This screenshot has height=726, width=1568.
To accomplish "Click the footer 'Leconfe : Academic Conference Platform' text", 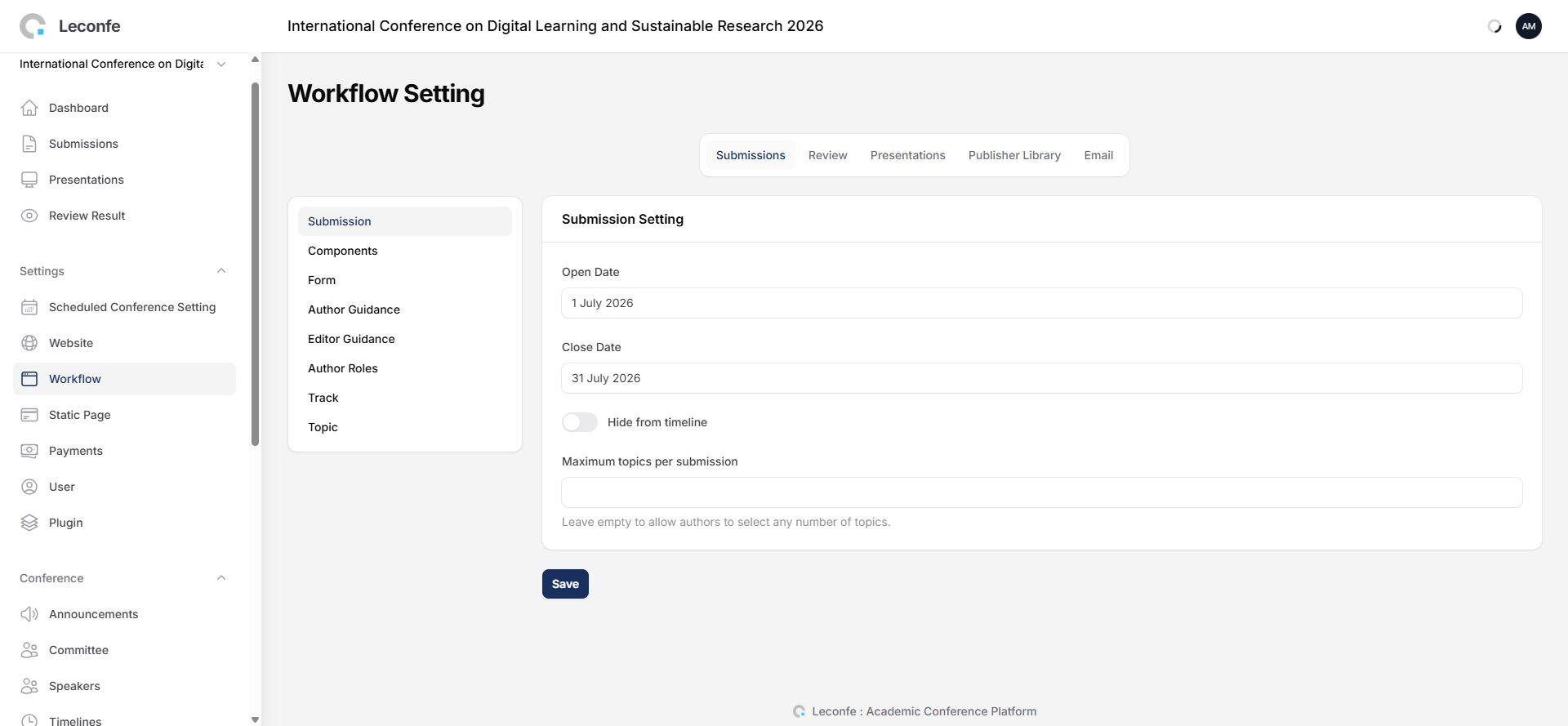I will point(924,711).
